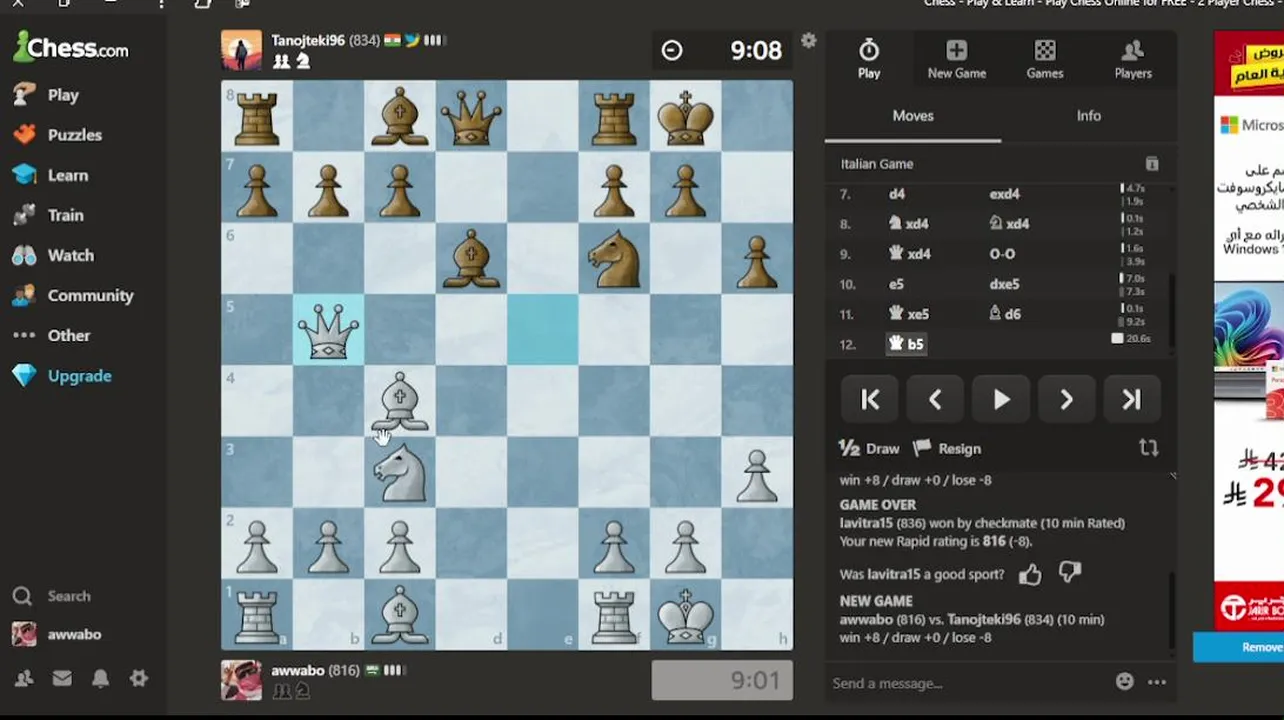Image resolution: width=1284 pixels, height=720 pixels.
Task: Jump to the last move
Action: point(1131,400)
